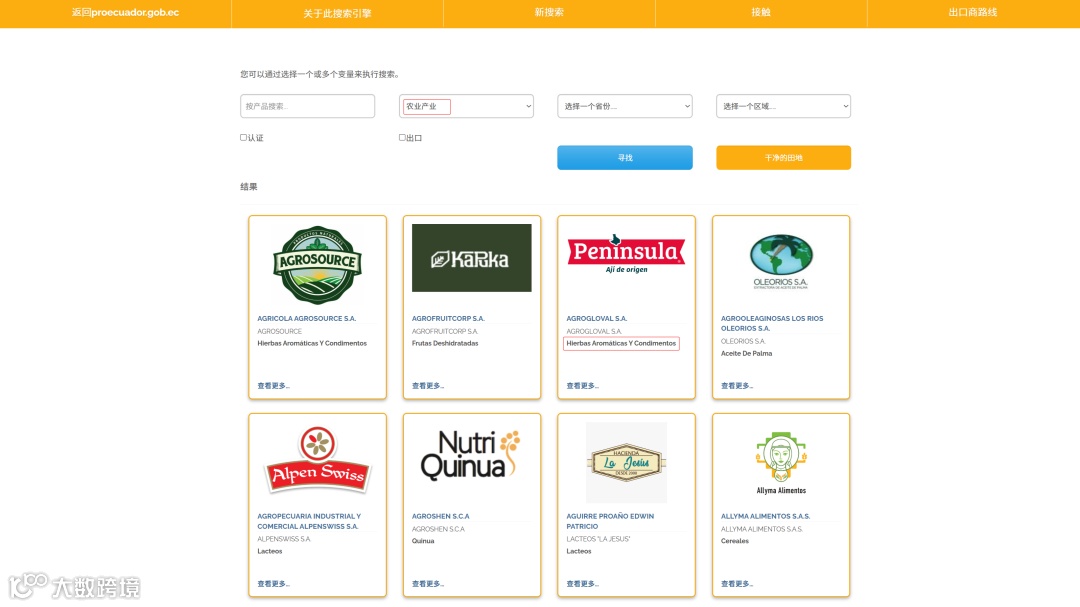Click Lacteos text on La Jesus card
This screenshot has height=607, width=1080.
click(579, 551)
